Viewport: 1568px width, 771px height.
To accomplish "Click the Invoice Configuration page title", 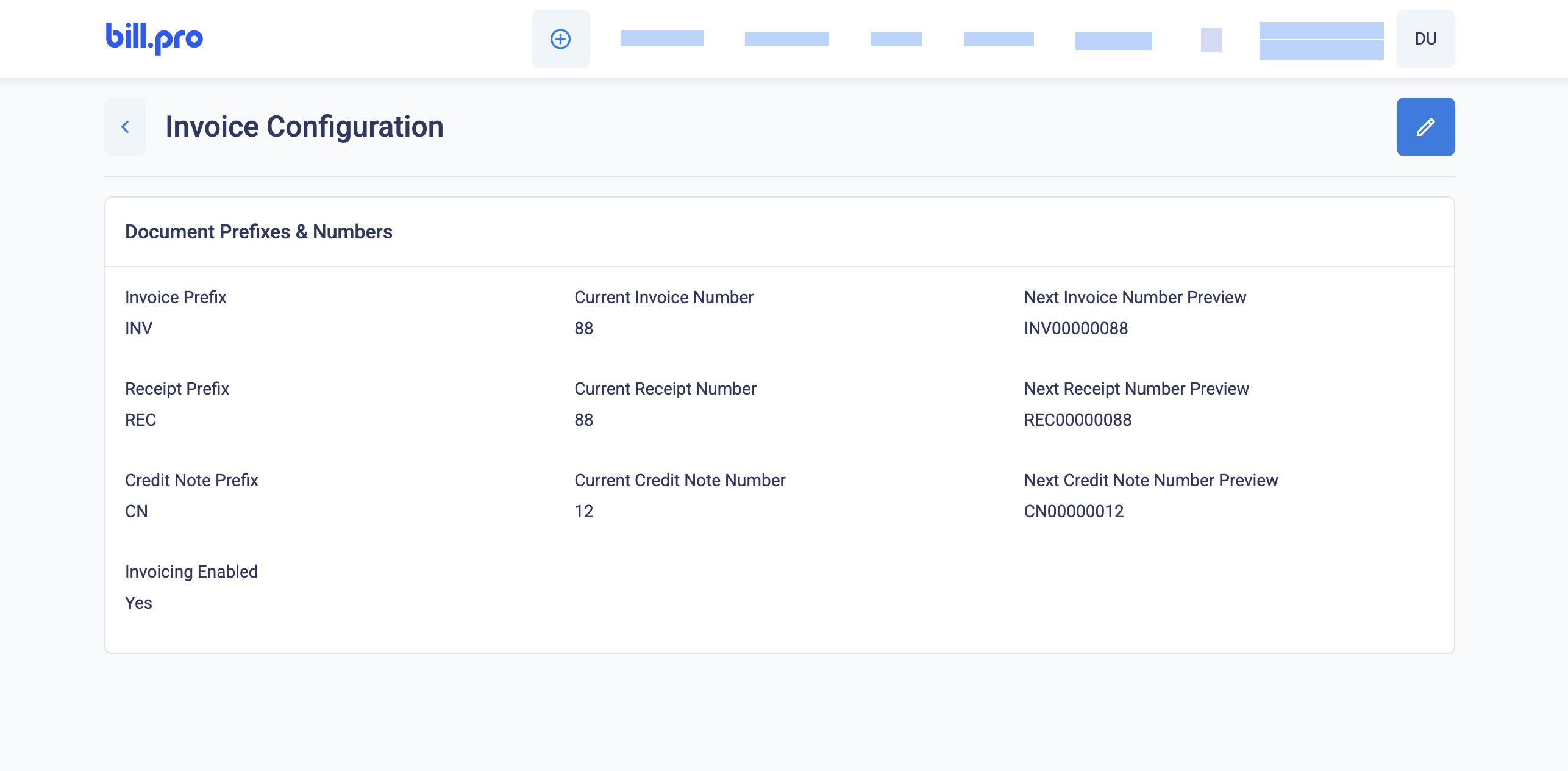I will point(304,127).
